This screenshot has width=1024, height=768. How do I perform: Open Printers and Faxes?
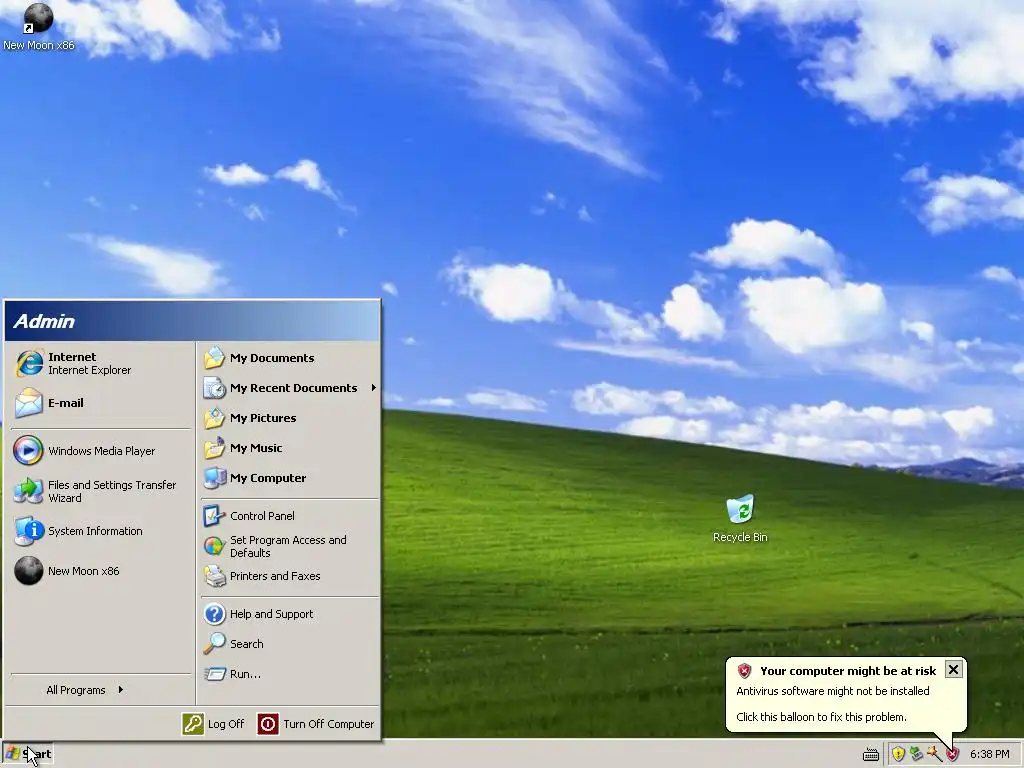coord(290,576)
